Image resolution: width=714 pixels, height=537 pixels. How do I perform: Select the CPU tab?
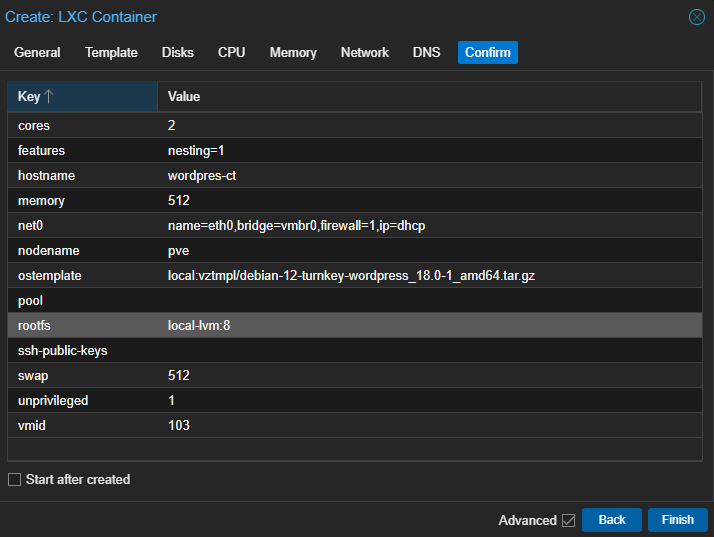[x=231, y=53]
